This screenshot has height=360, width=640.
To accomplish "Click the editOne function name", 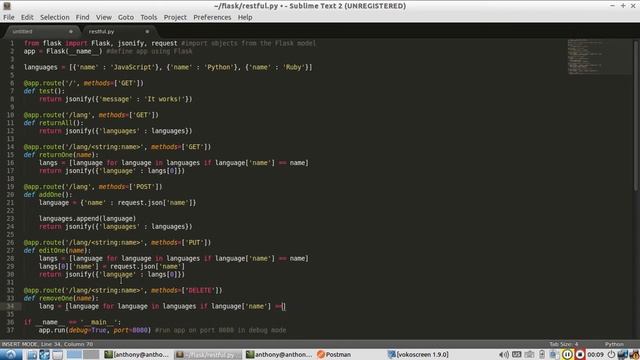I will 52,251.
